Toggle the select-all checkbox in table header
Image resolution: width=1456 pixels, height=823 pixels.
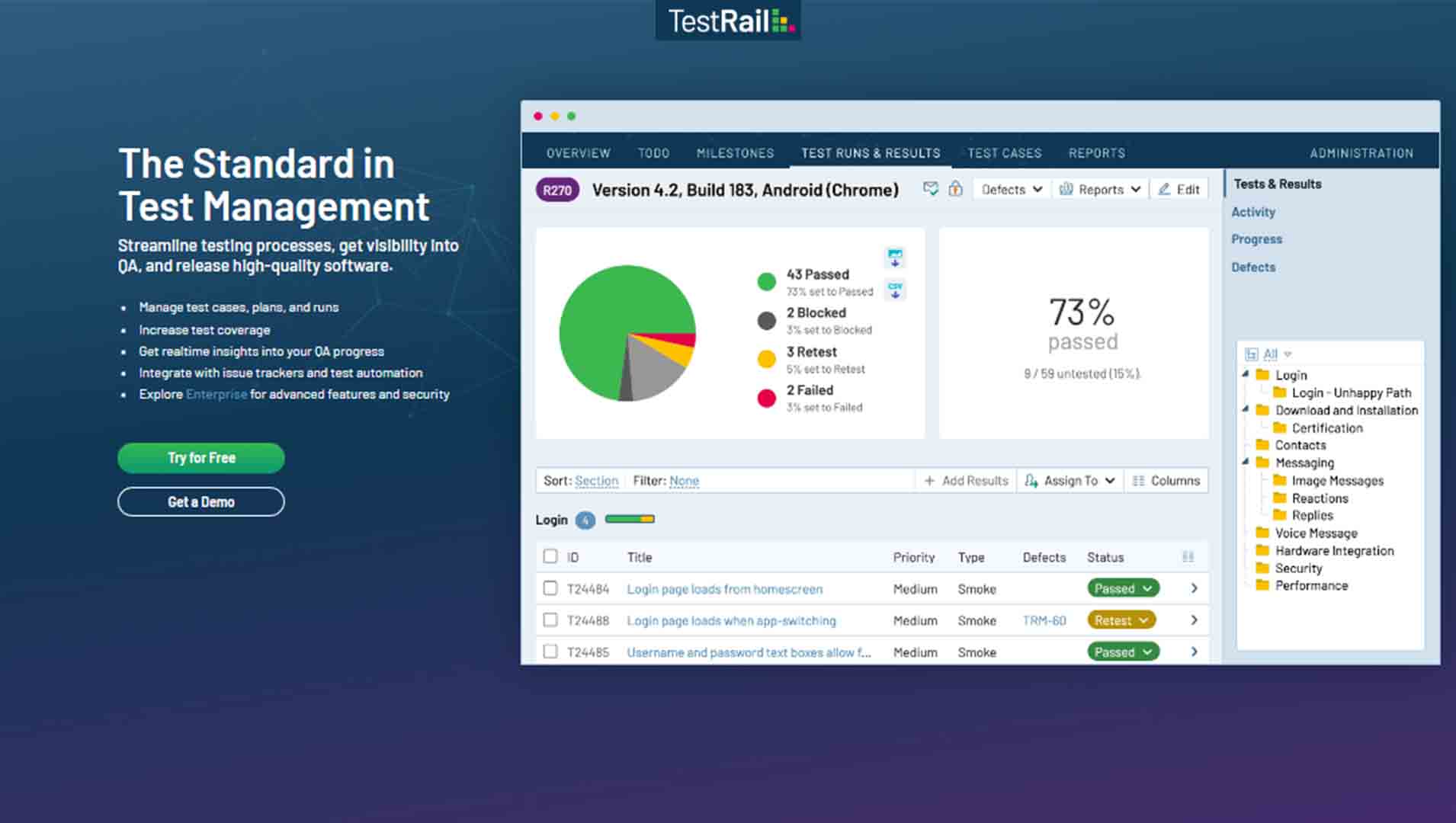point(550,556)
